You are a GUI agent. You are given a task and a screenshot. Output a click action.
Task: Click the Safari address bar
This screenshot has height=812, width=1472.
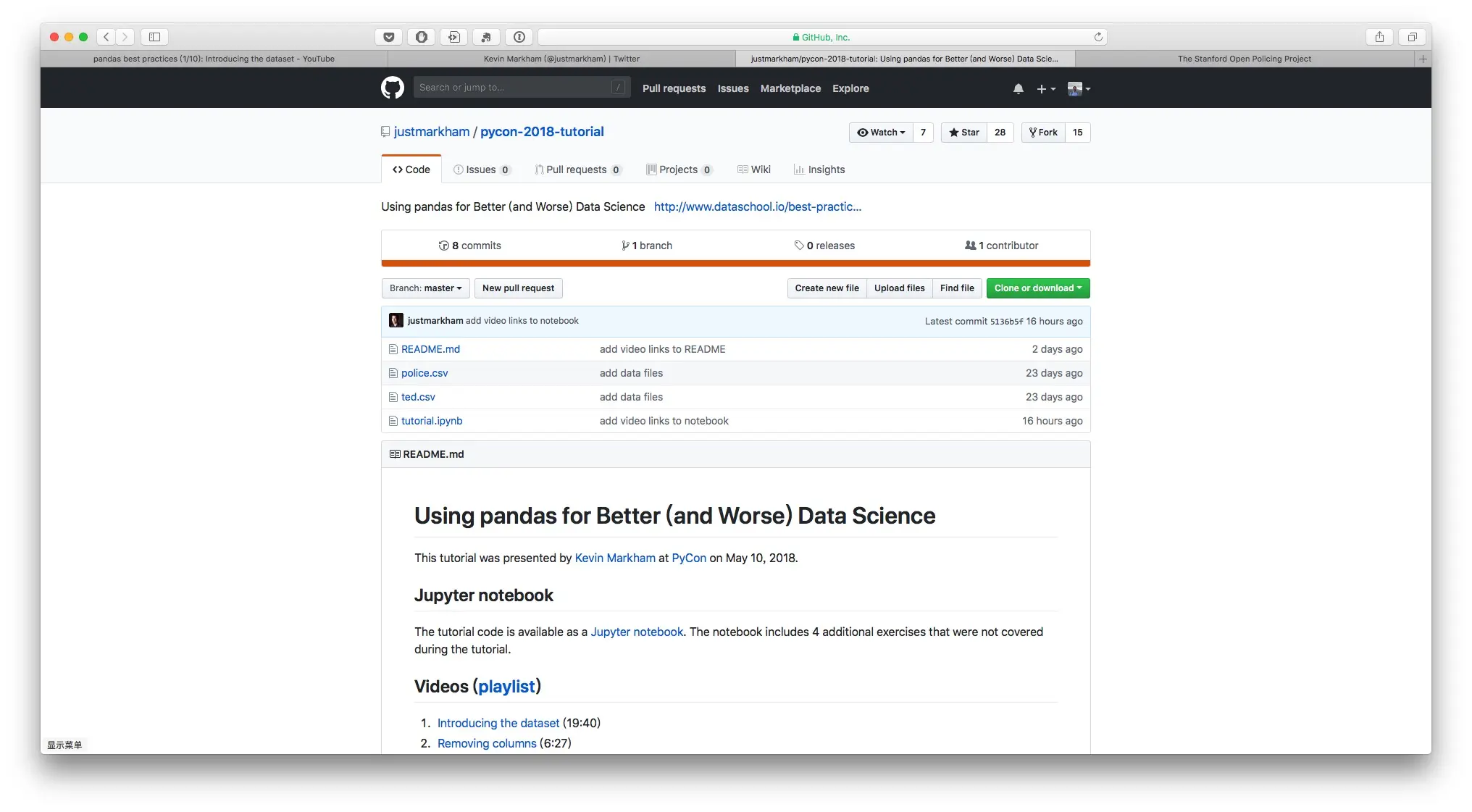tap(821, 37)
